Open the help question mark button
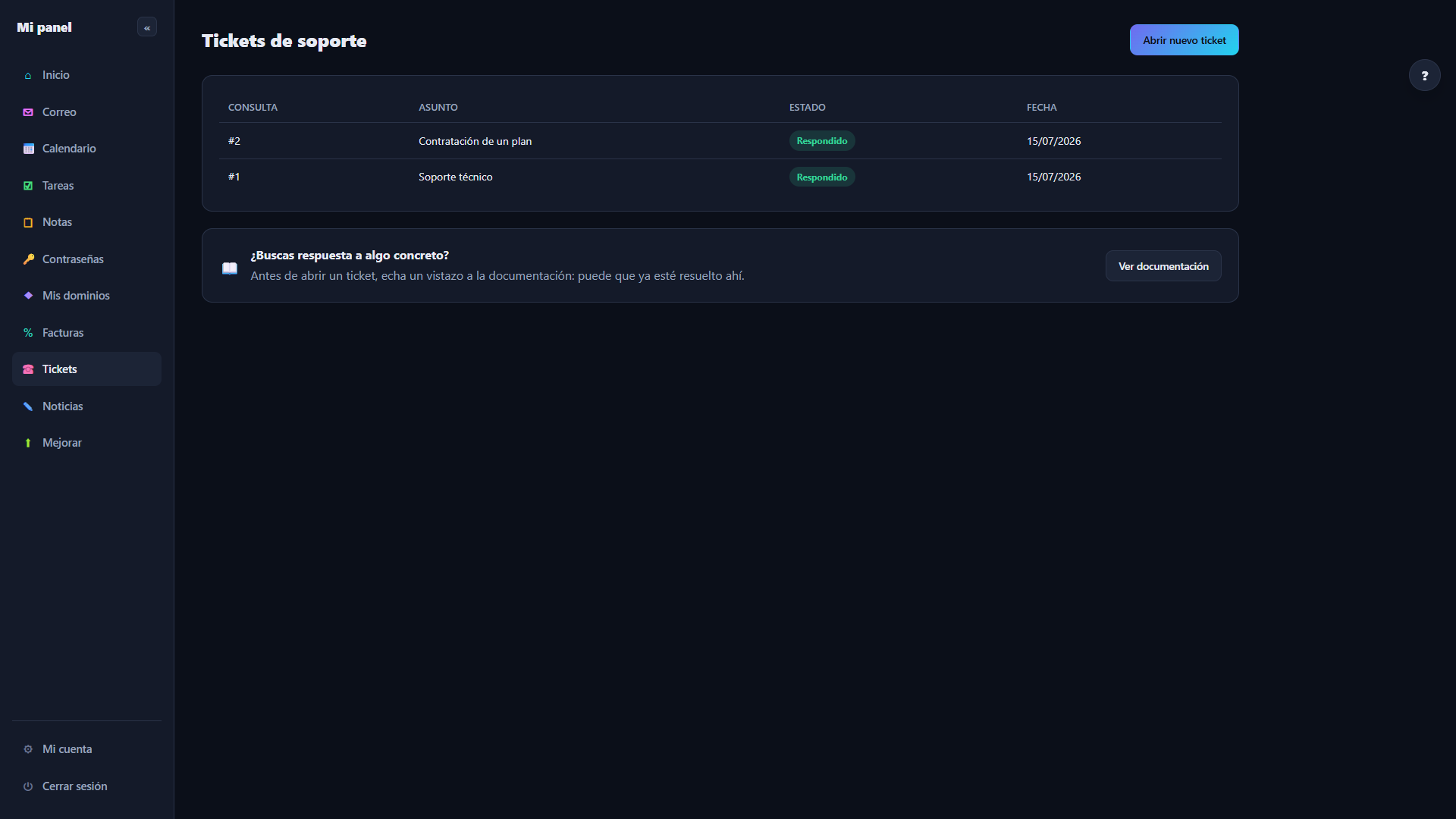This screenshot has width=1456, height=819. (1425, 75)
